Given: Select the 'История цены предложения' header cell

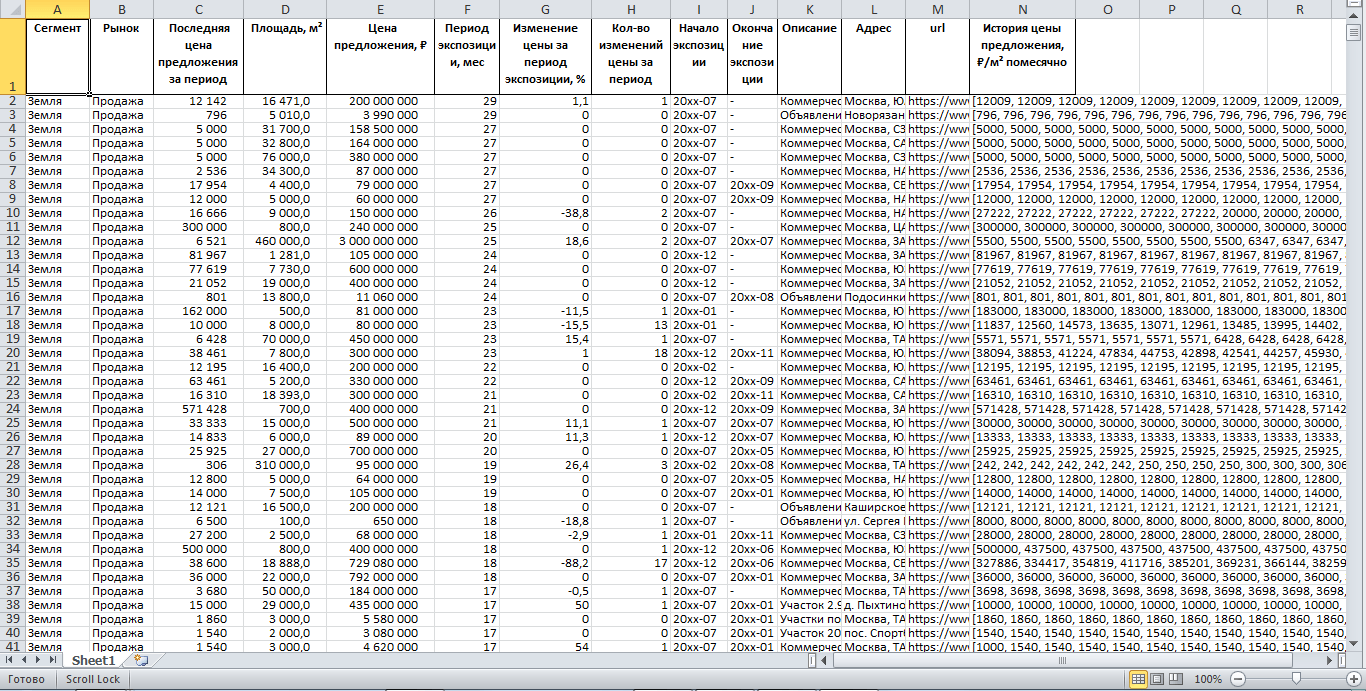Looking at the screenshot, I should tap(1023, 56).
